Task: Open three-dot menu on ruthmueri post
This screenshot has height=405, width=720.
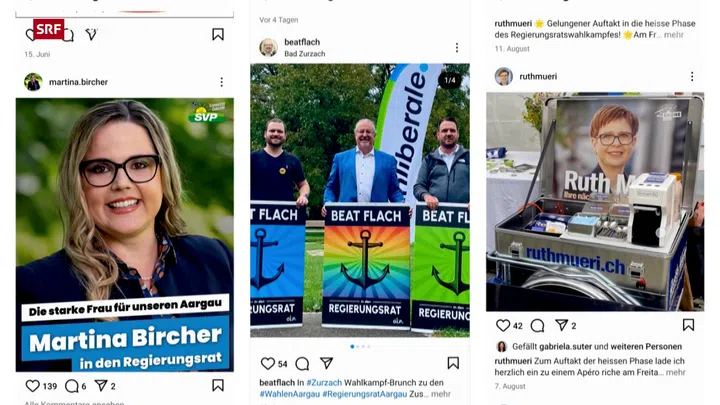Action: pos(692,76)
